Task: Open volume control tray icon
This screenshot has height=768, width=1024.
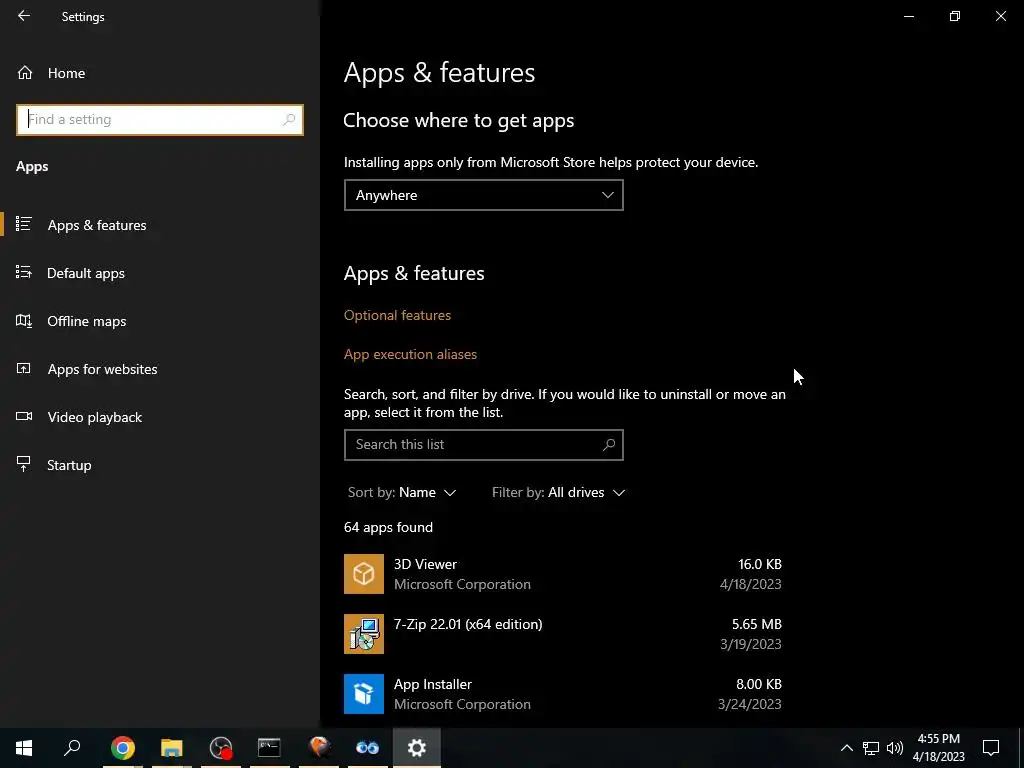Action: coord(895,748)
